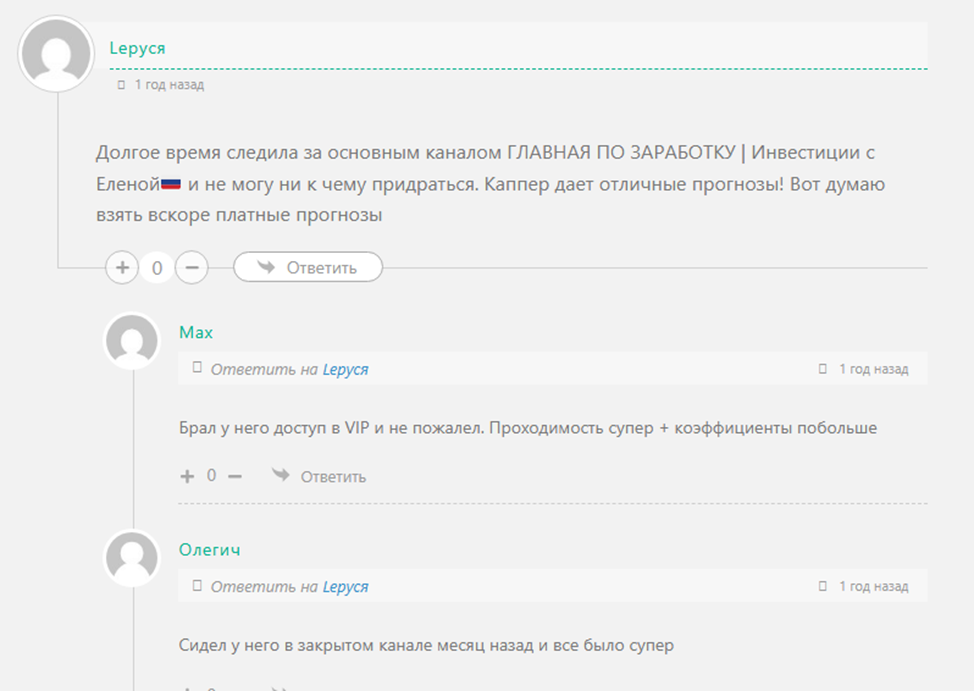Click the "1 год назад" timestamp in Олегич's reply
The image size is (974, 691).
(x=873, y=587)
